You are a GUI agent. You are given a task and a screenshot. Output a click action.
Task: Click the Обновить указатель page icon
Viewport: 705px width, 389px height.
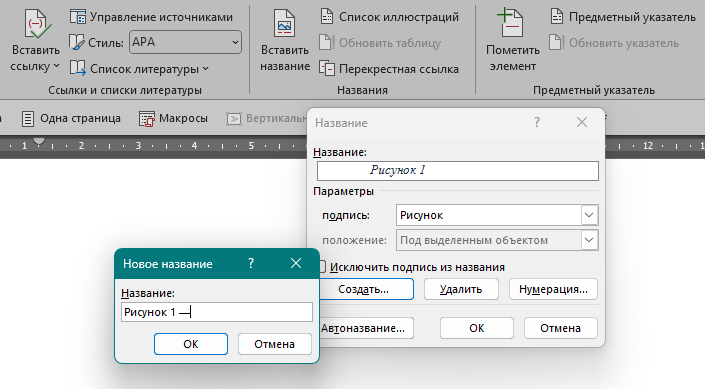point(557,43)
